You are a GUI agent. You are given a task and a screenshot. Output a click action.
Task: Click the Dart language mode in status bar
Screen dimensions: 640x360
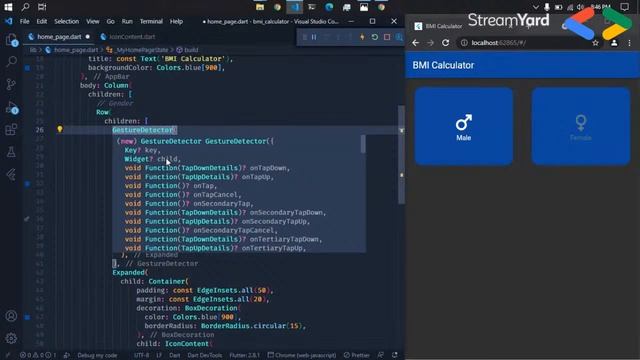tap(175, 355)
